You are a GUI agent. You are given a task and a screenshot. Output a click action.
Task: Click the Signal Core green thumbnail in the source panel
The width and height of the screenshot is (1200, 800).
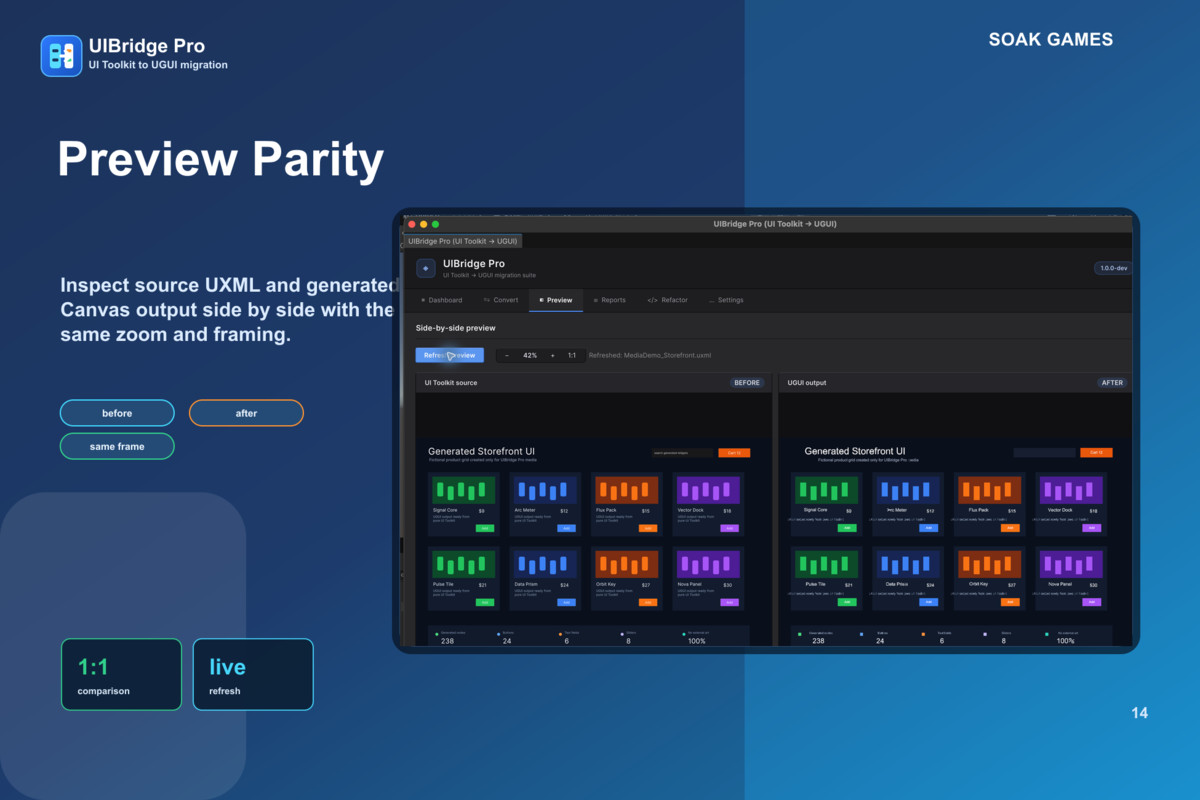tap(464, 490)
